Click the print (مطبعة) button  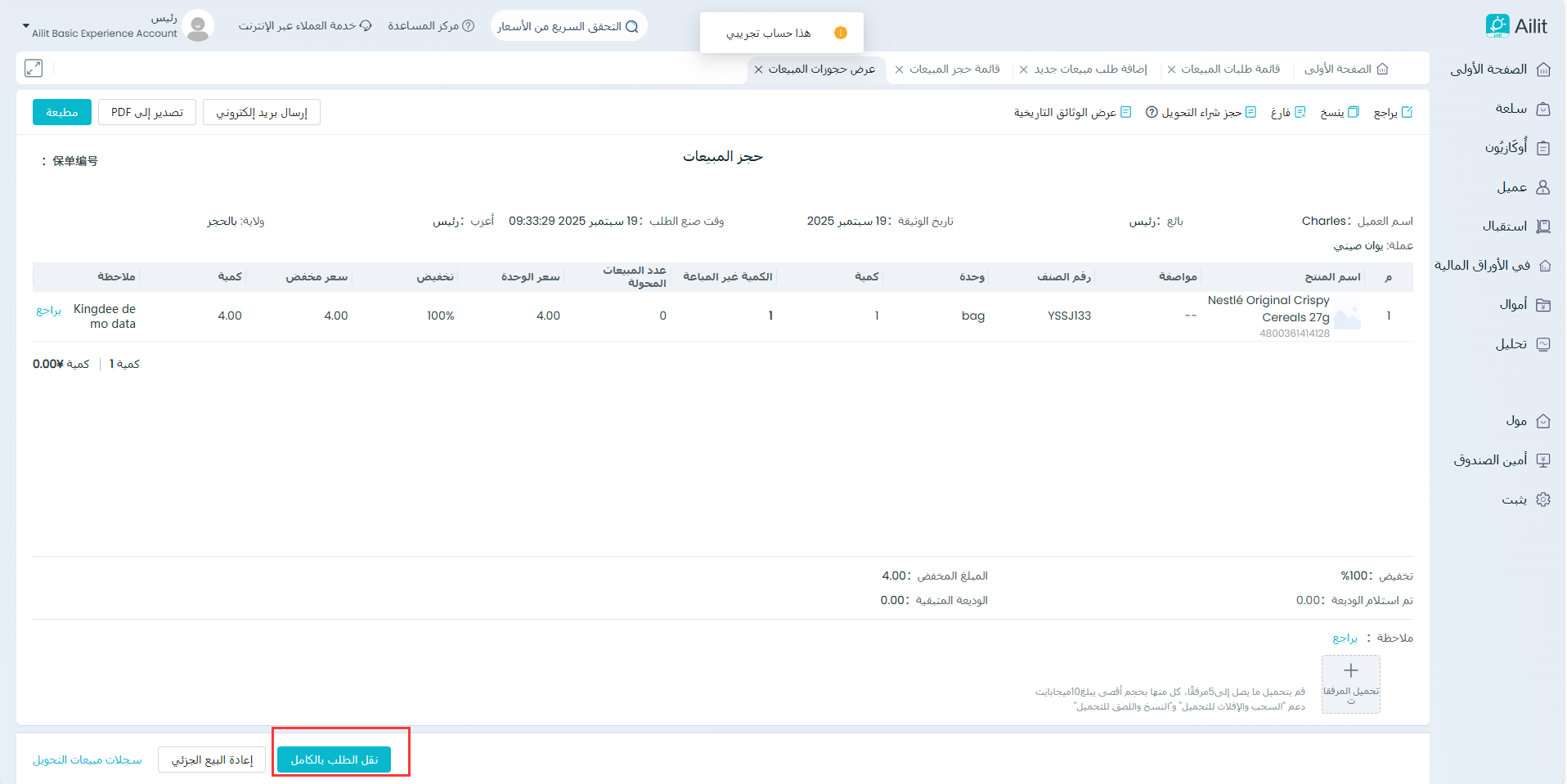[62, 112]
